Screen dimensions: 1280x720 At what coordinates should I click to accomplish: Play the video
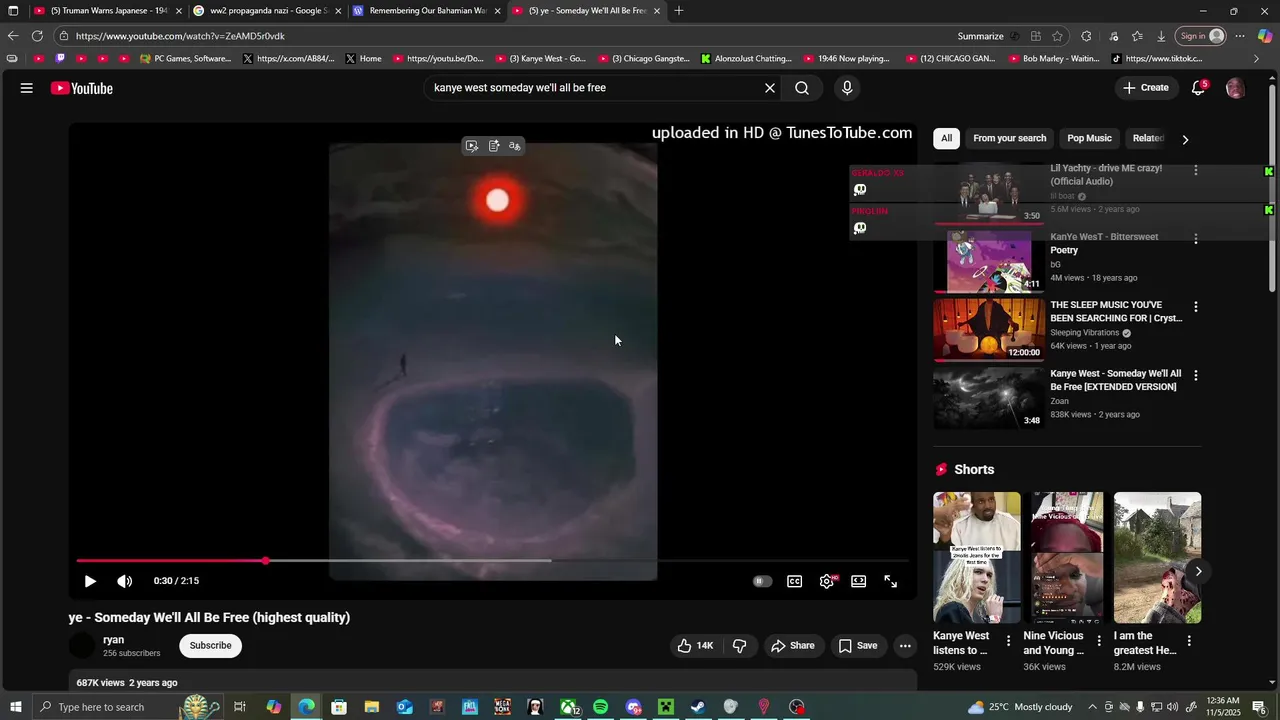point(90,581)
